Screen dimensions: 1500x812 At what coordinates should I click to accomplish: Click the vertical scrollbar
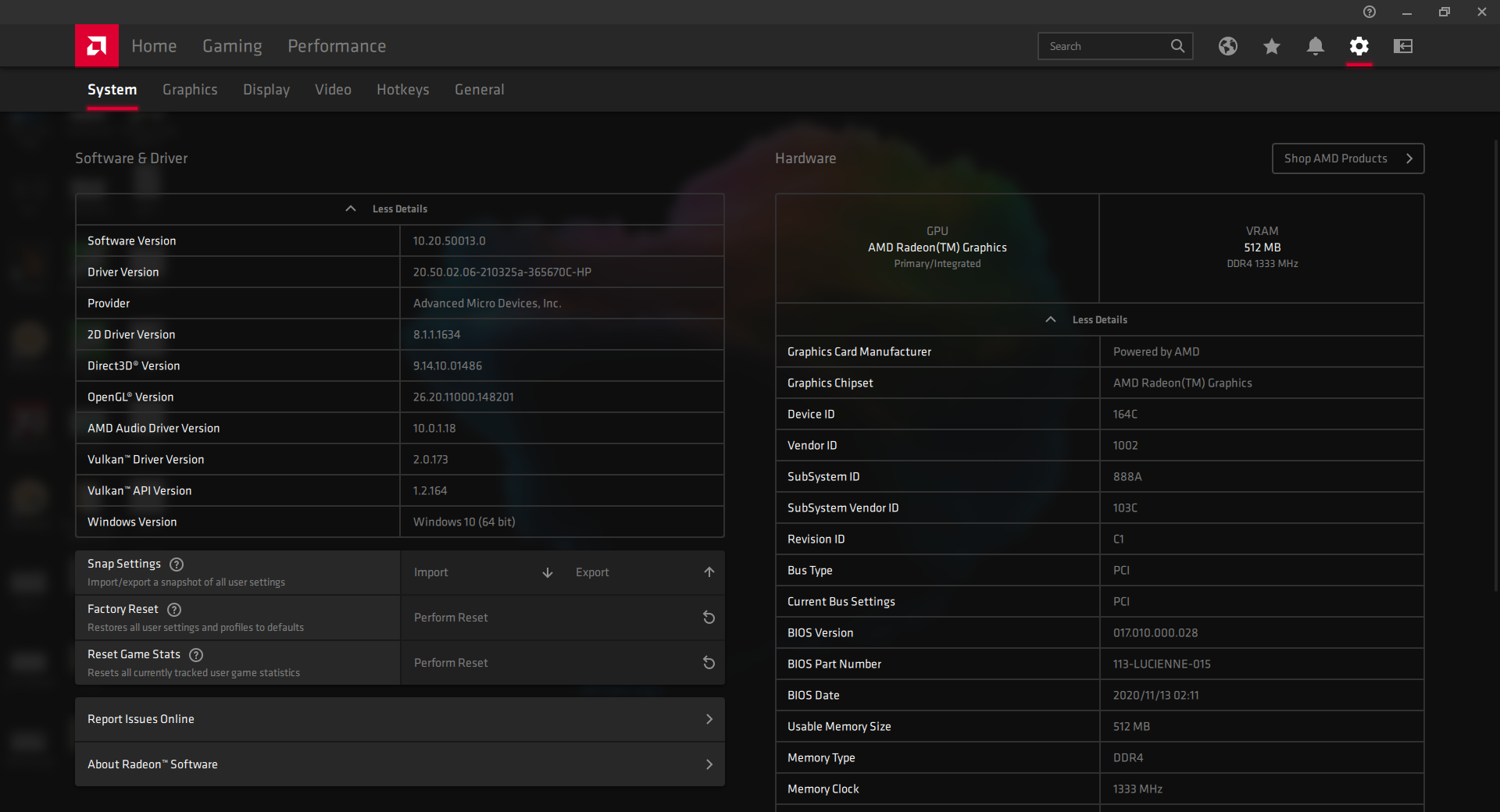point(1495,367)
